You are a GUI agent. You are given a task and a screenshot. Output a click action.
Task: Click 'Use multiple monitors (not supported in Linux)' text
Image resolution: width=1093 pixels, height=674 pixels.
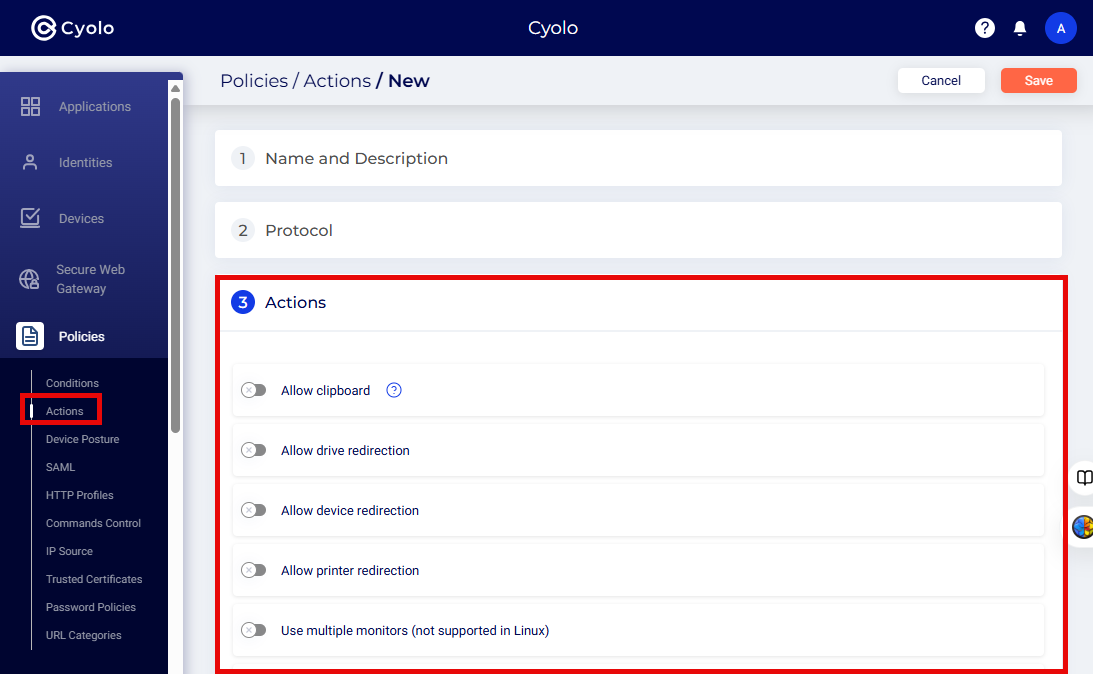click(415, 630)
